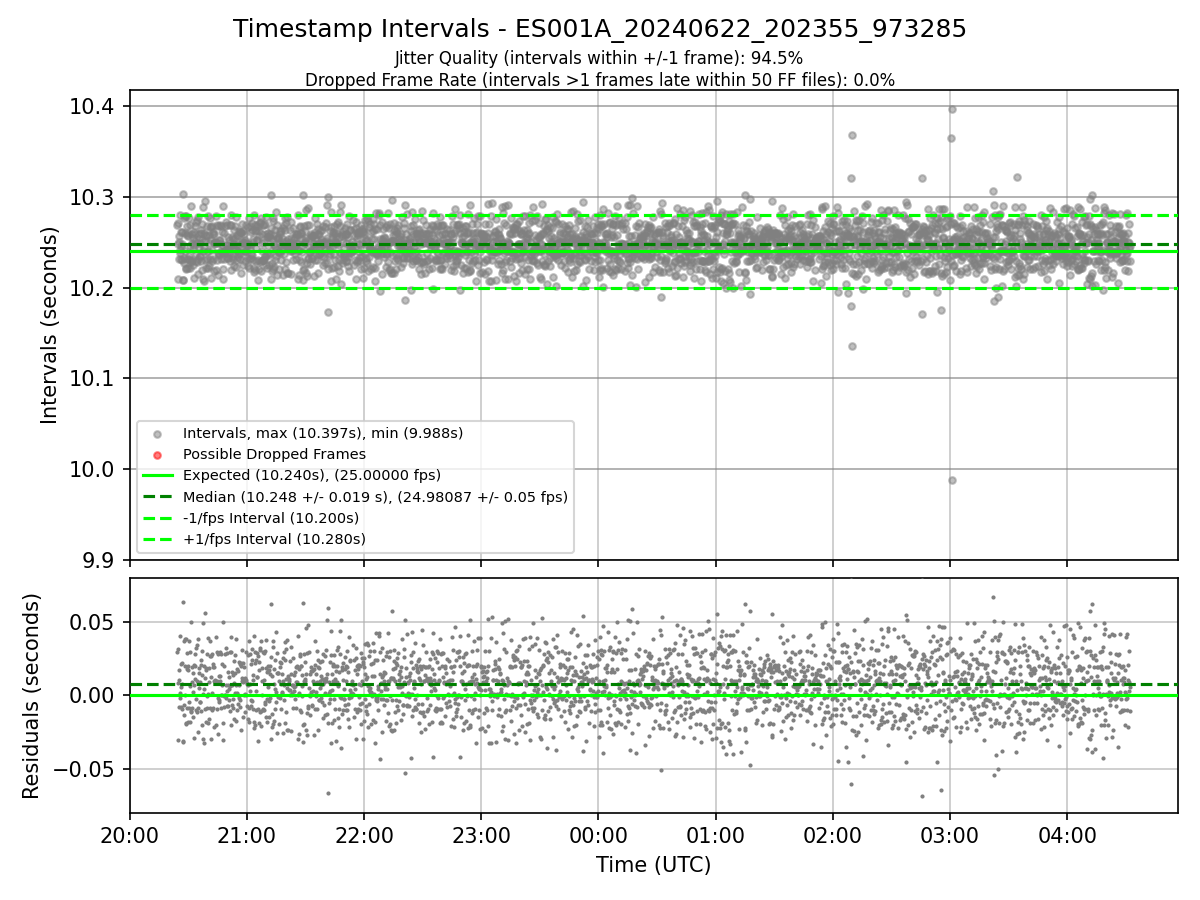Click the −0.05 residuals tick label
1200x900 pixels.
[83, 769]
